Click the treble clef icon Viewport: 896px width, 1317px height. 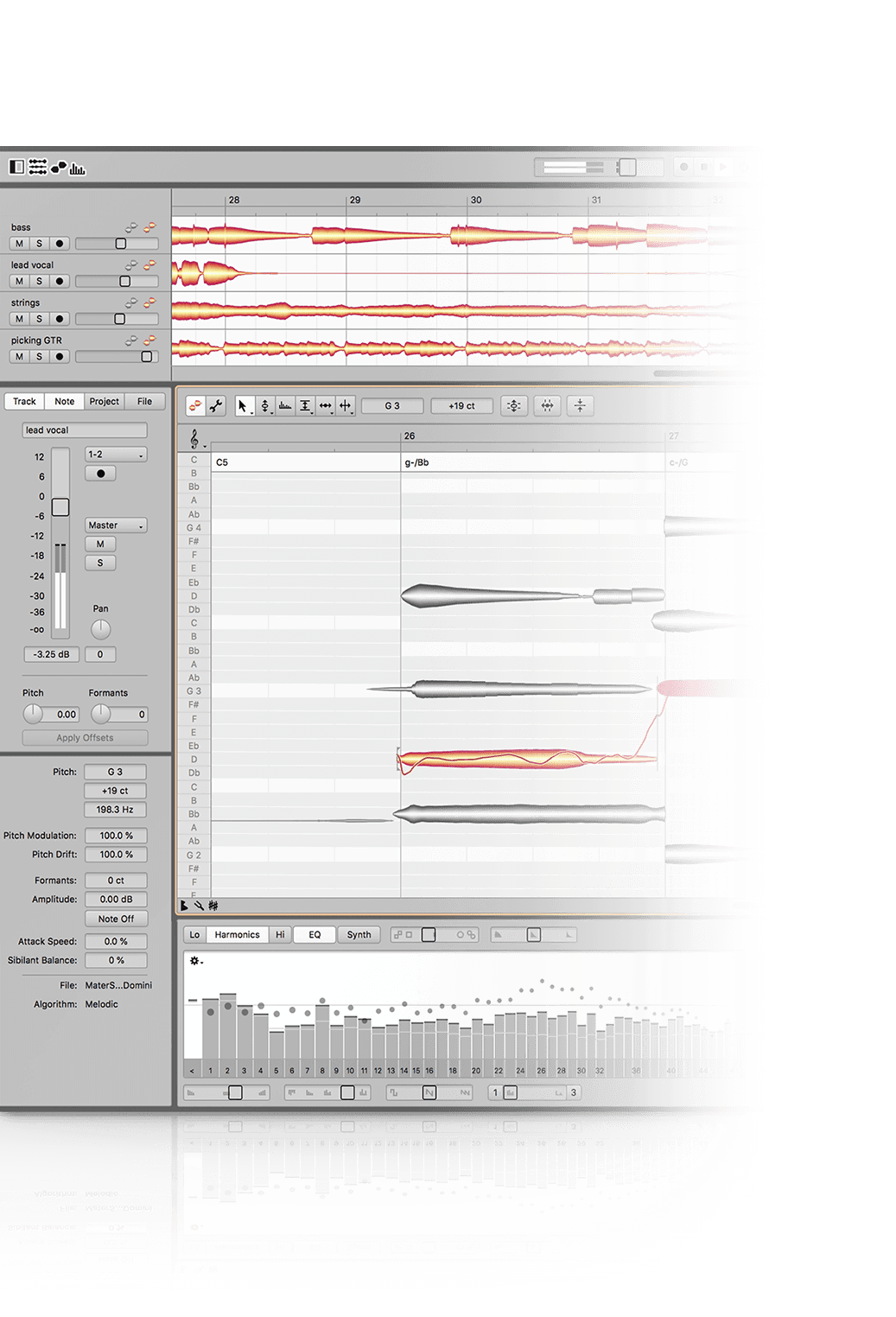[x=194, y=440]
